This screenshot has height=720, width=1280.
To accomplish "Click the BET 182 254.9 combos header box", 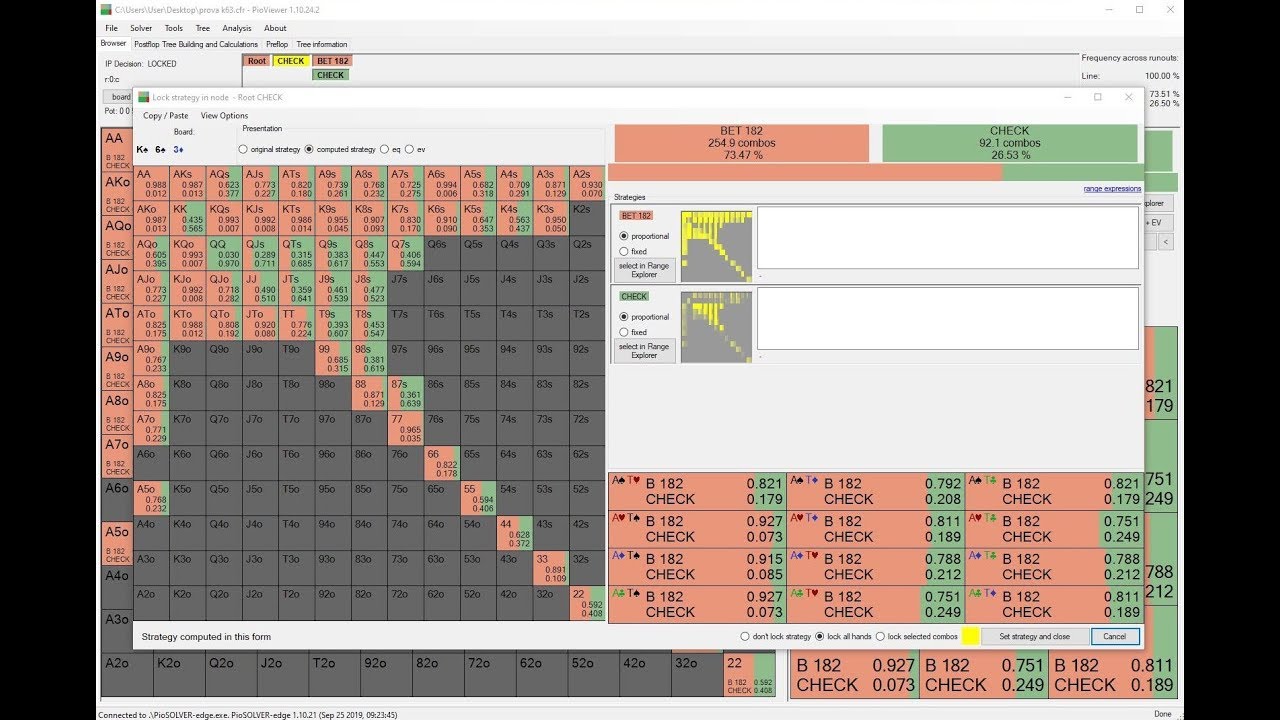I will 742,143.
